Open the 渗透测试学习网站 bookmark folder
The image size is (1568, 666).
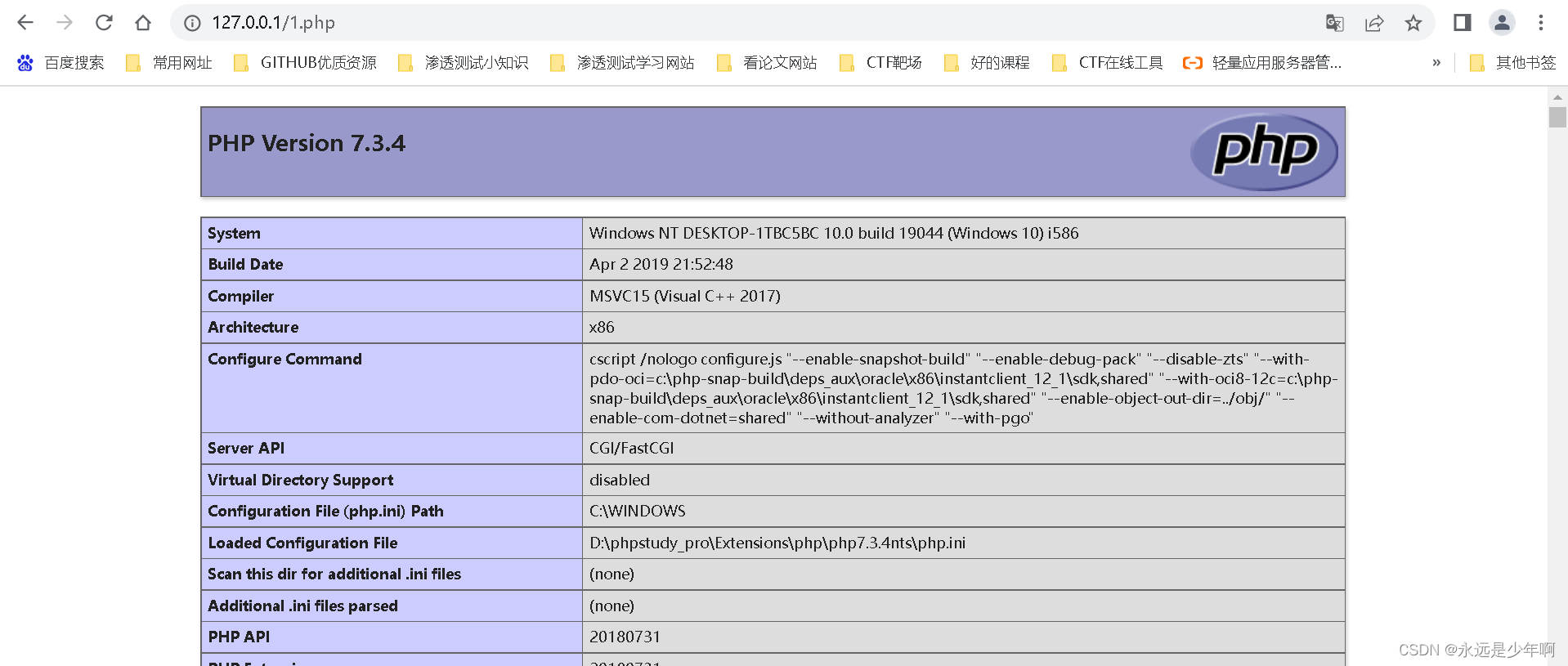(622, 63)
